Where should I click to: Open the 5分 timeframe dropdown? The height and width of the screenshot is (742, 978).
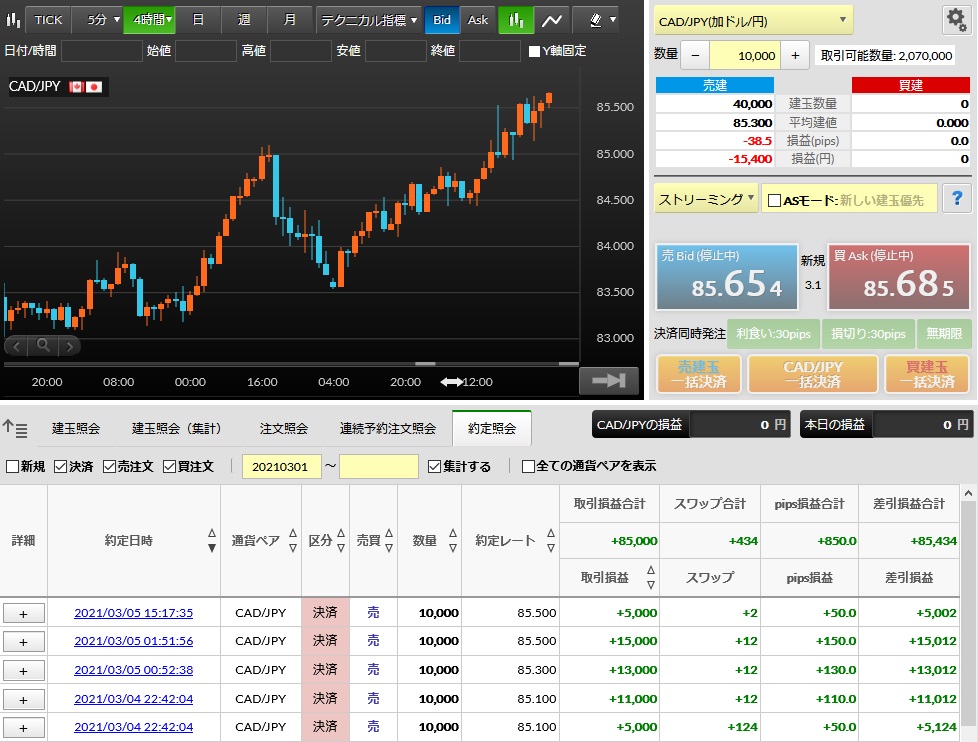point(97,20)
